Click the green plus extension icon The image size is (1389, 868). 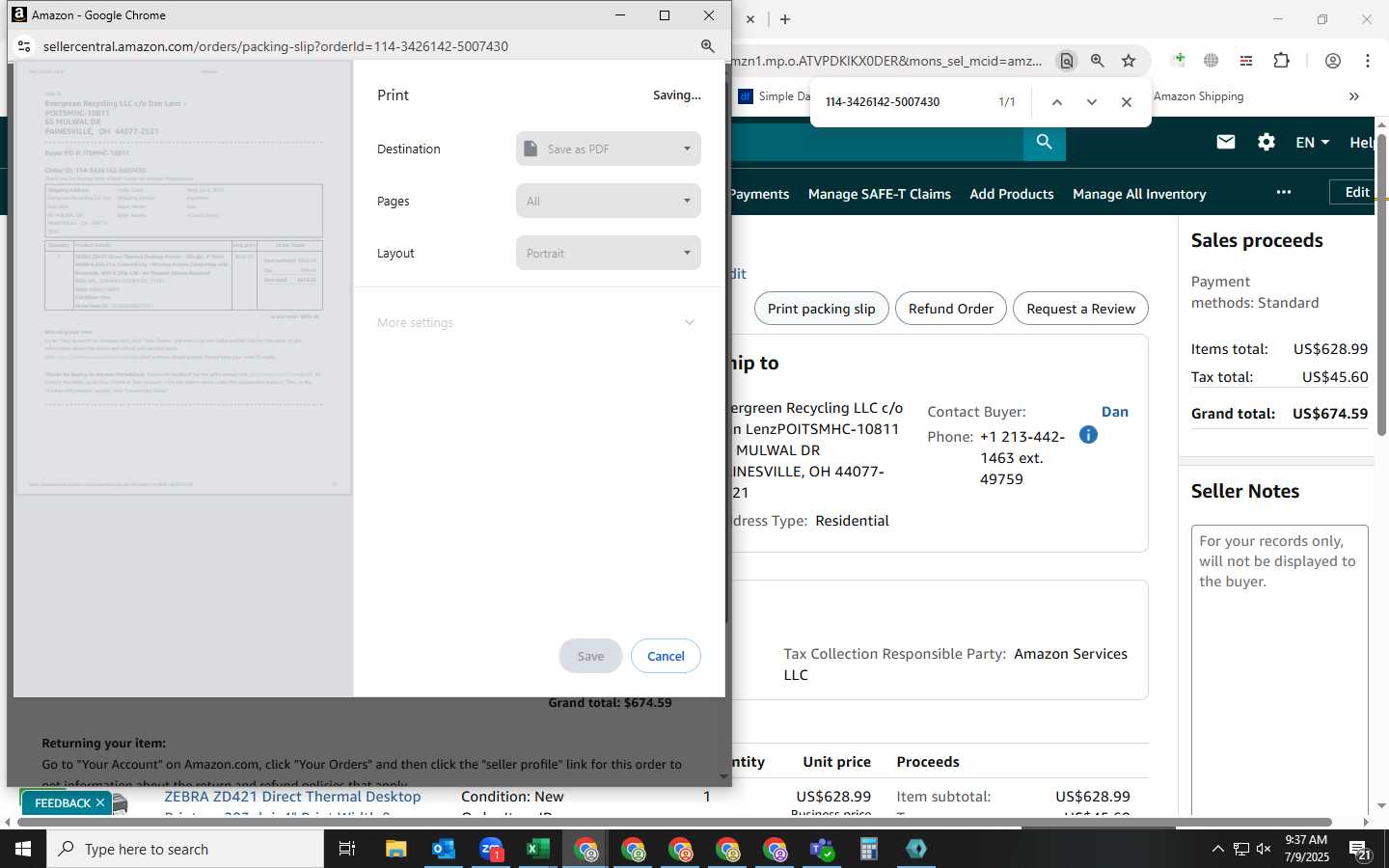[x=1179, y=60]
